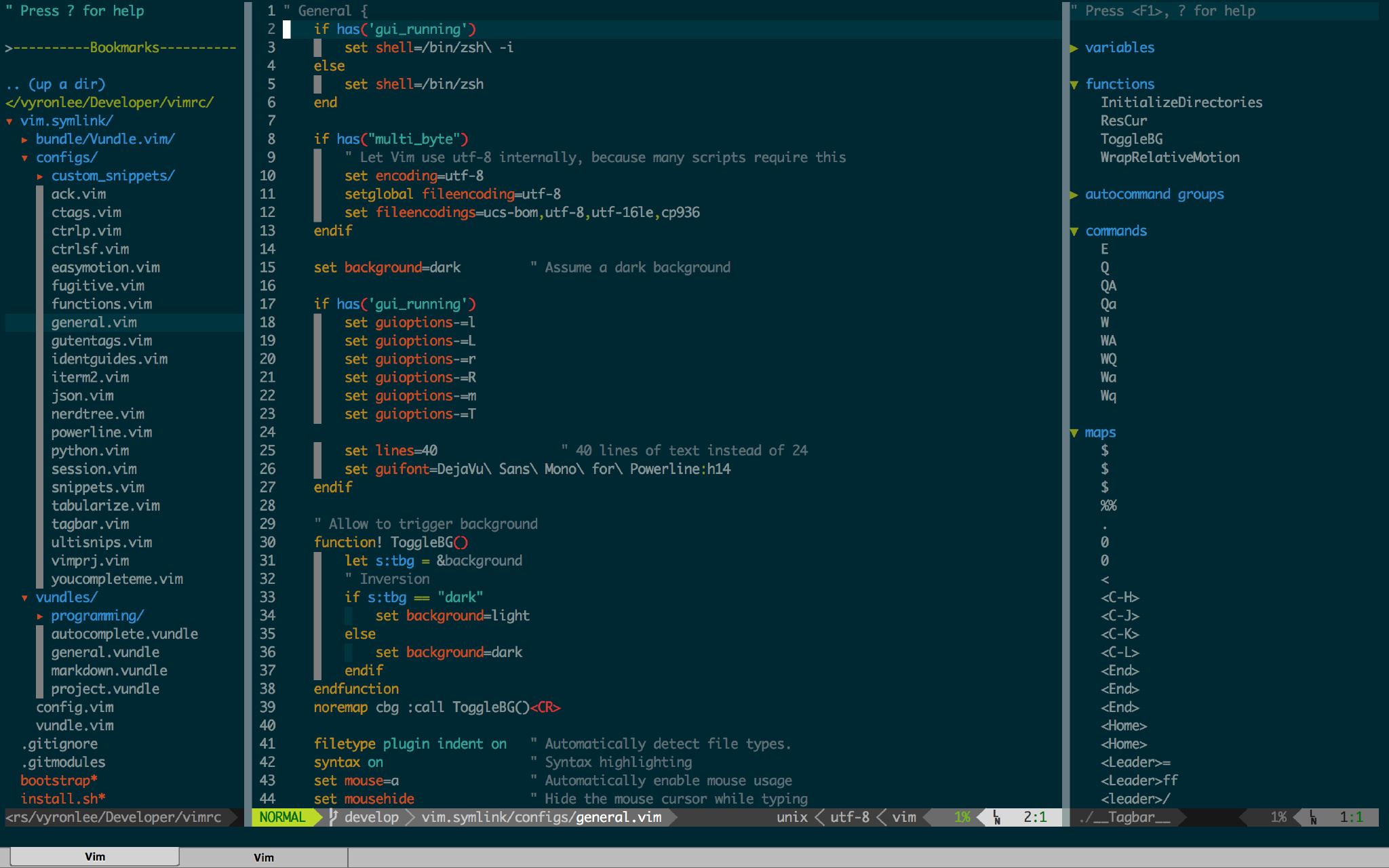Jump to InitializeDirectories function tag
Screen dimensions: 1389x868
click(1181, 103)
